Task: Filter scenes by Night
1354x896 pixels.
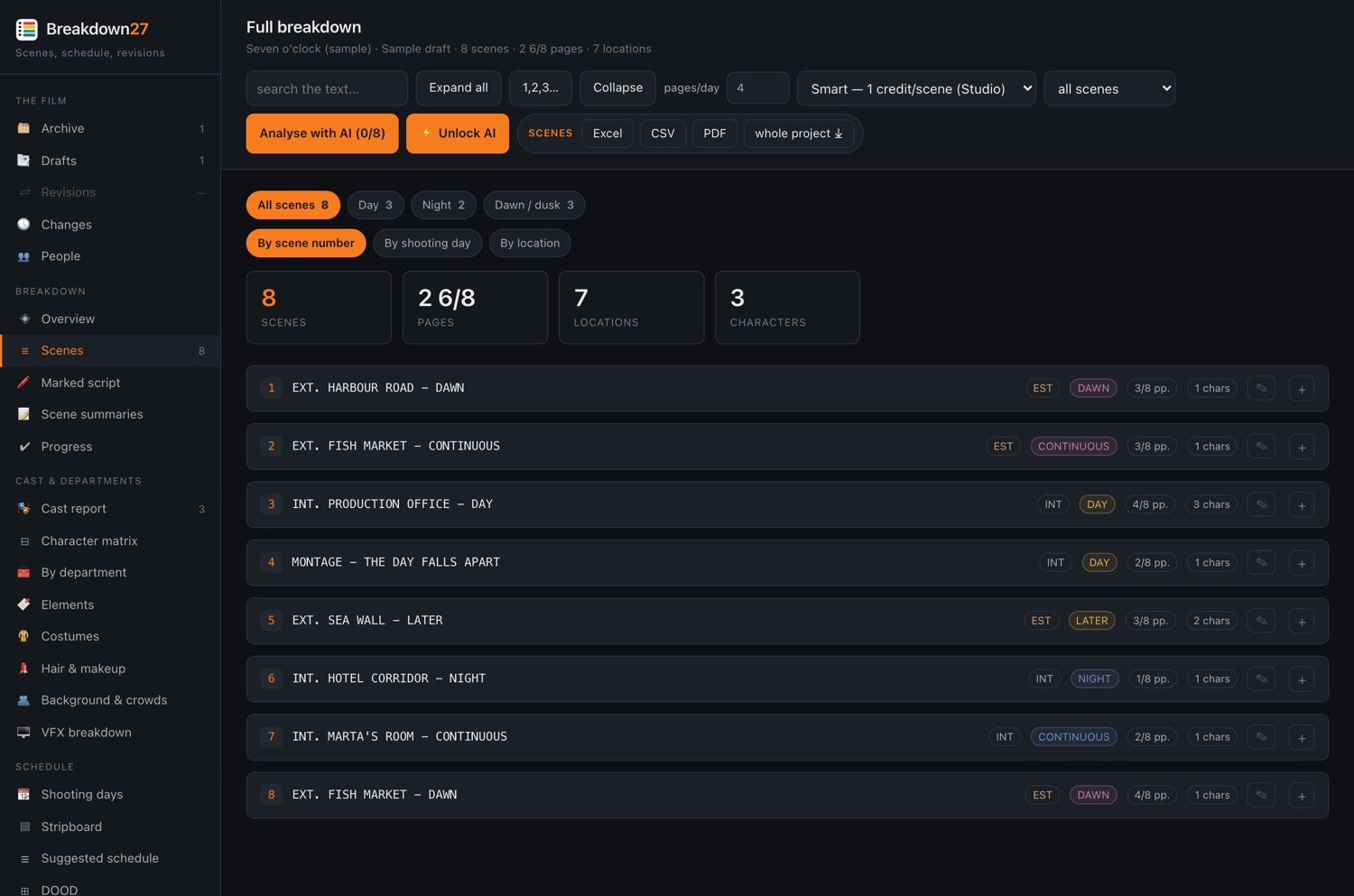Action: (443, 205)
